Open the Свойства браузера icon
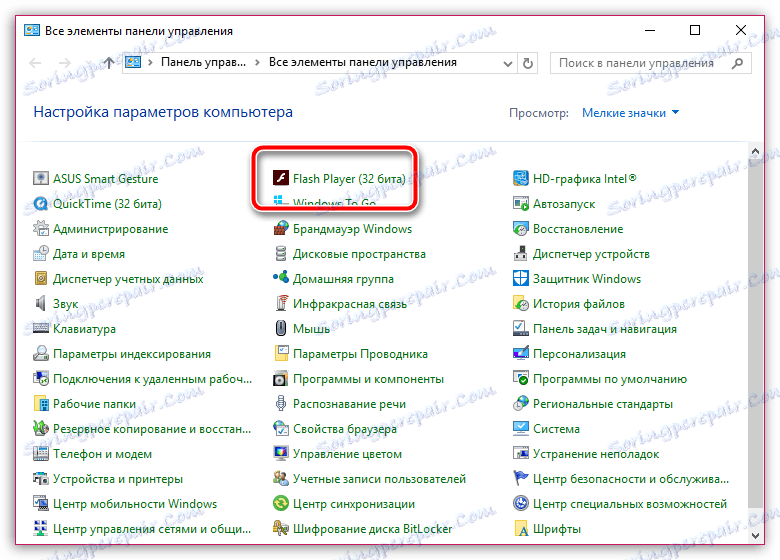 [281, 428]
